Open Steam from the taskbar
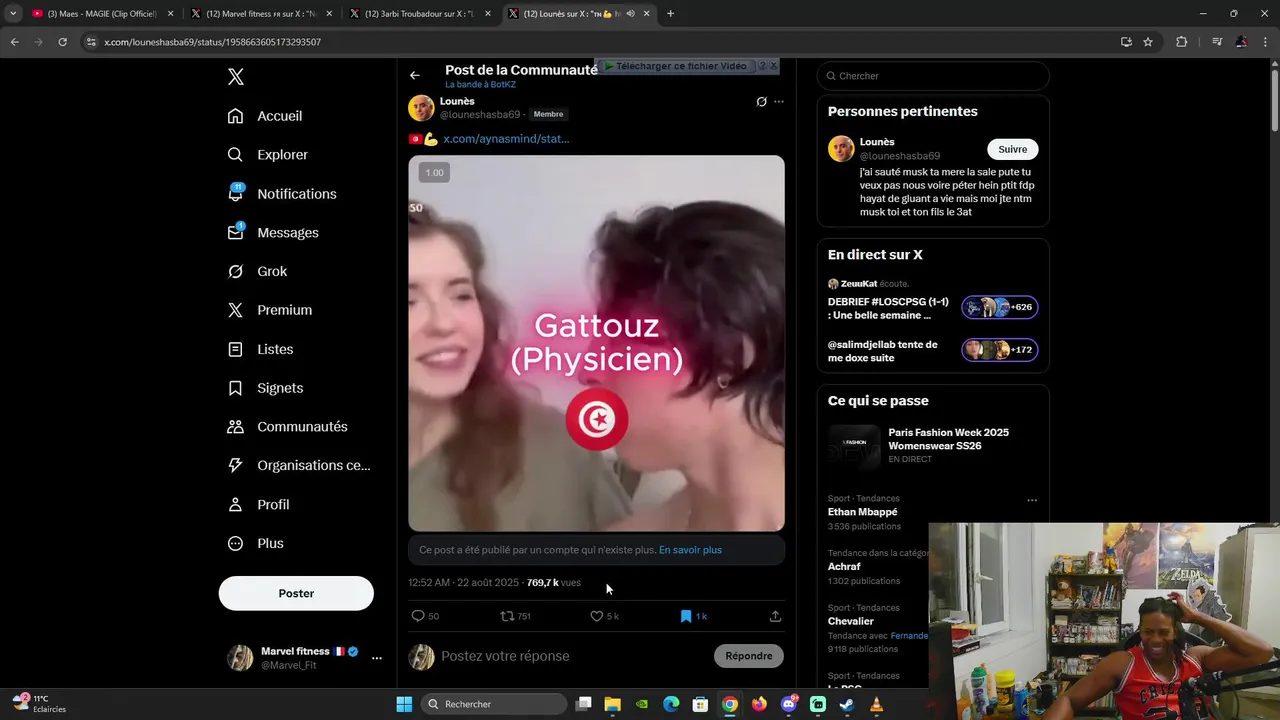The image size is (1280, 720). point(847,704)
